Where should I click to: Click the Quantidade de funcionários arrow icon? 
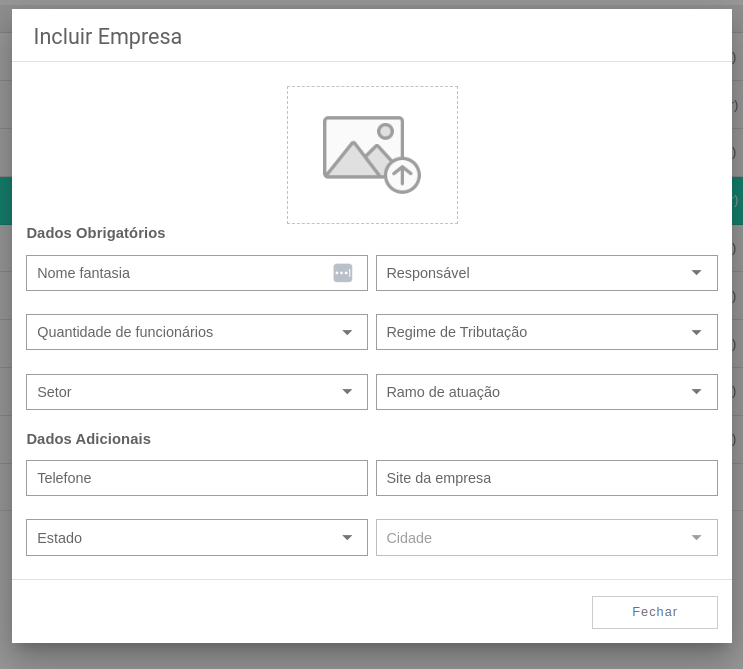[x=347, y=332]
